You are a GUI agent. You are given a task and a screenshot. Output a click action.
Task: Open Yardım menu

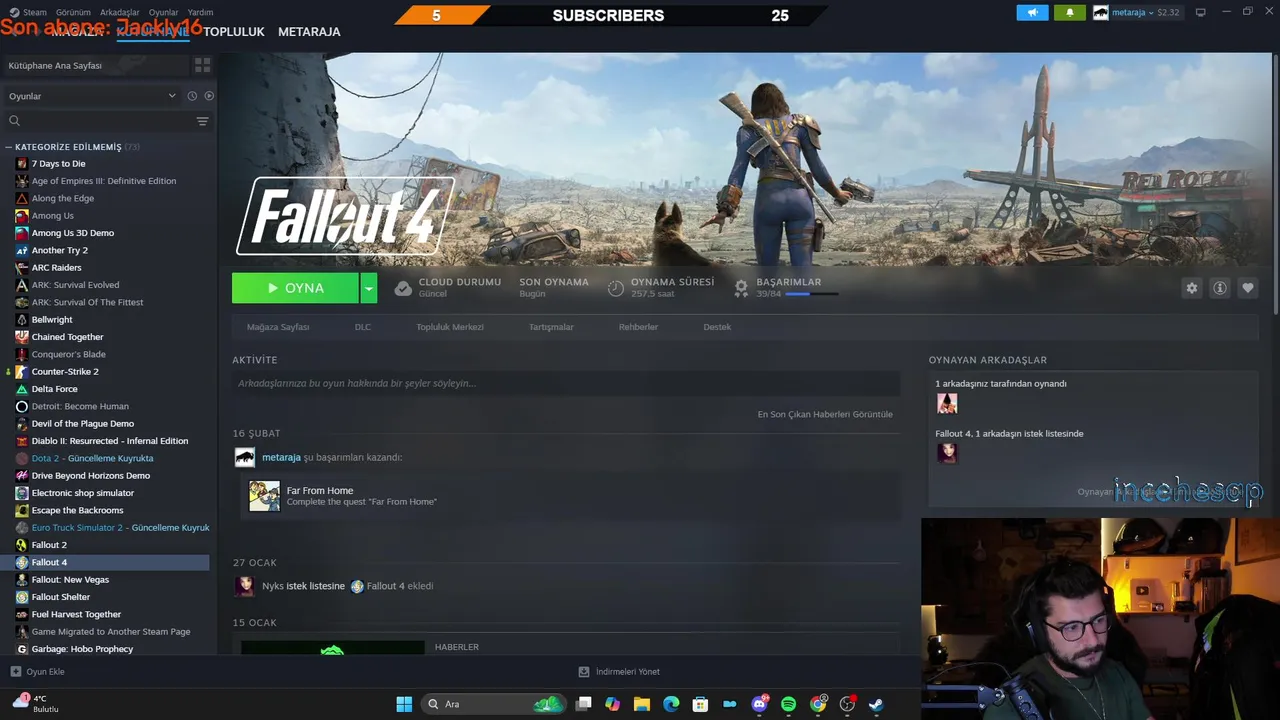pos(200,13)
